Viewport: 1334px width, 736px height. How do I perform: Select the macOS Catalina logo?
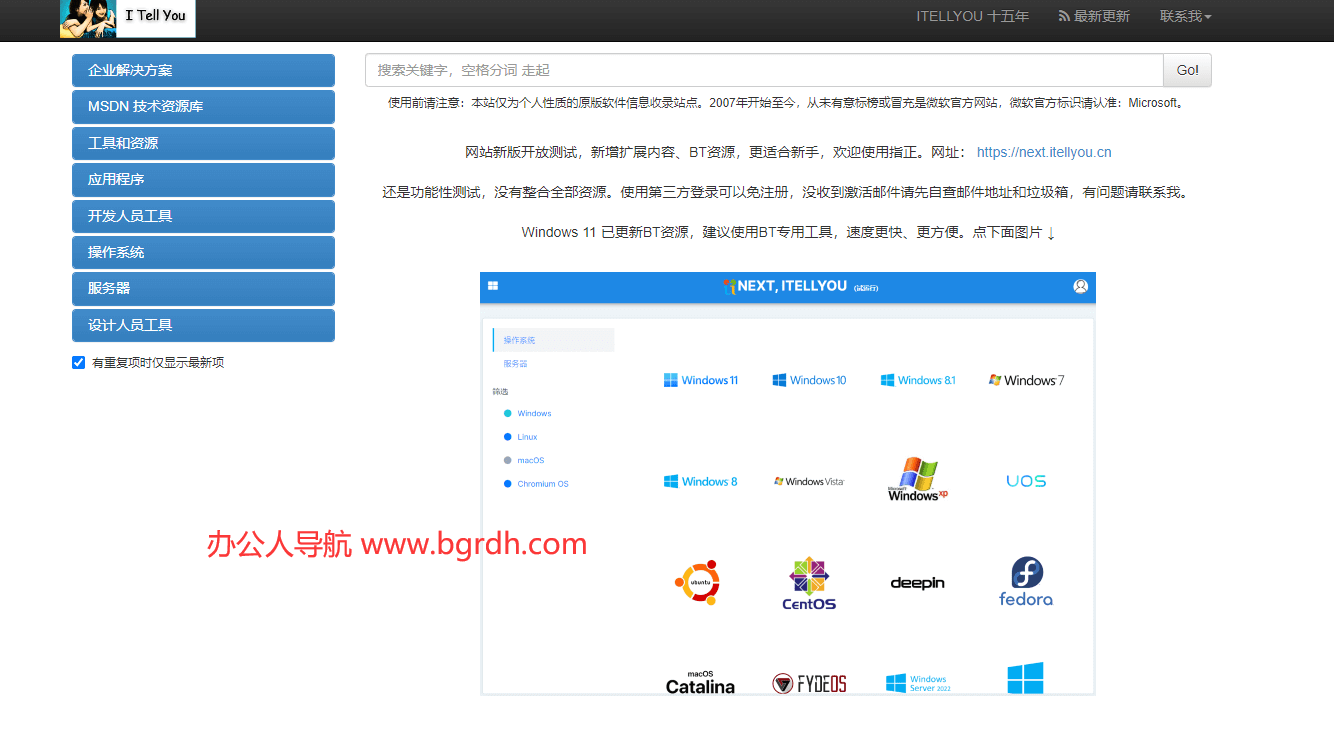pos(700,682)
